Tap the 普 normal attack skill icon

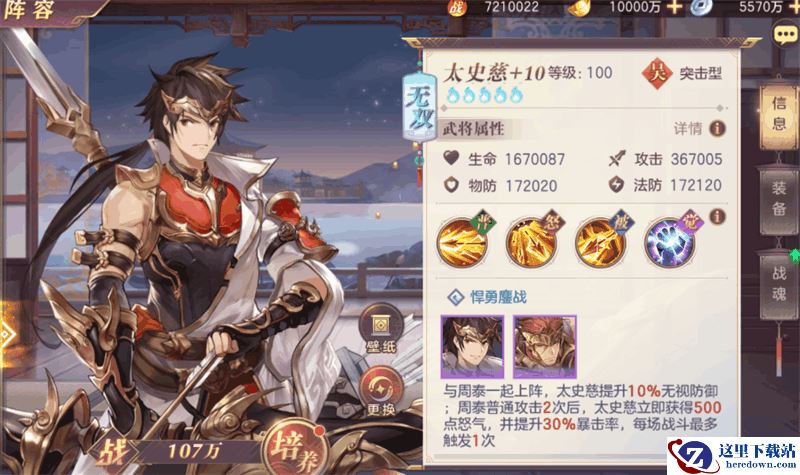463,241
